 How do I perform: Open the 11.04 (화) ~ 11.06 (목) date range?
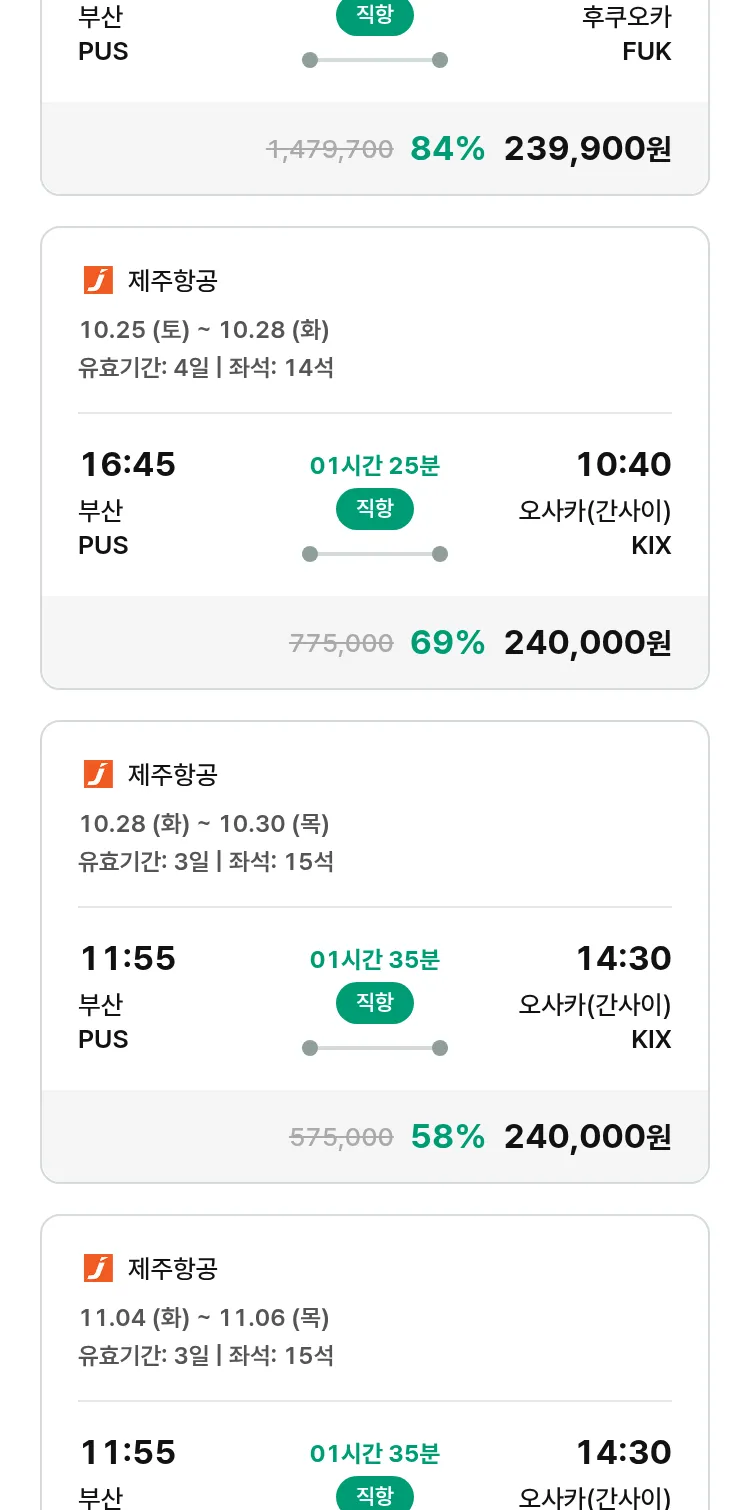[204, 1317]
